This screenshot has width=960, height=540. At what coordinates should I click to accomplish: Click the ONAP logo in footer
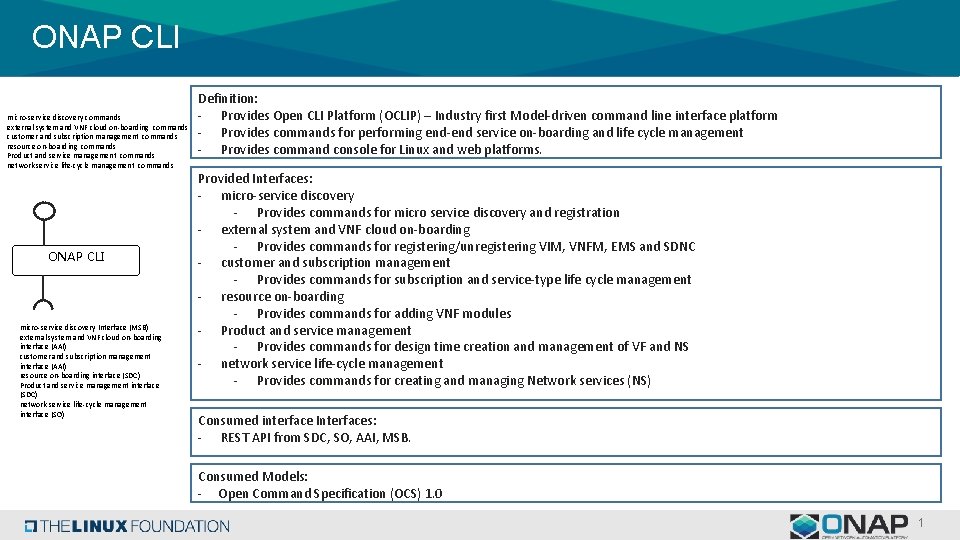pyautogui.click(x=849, y=526)
